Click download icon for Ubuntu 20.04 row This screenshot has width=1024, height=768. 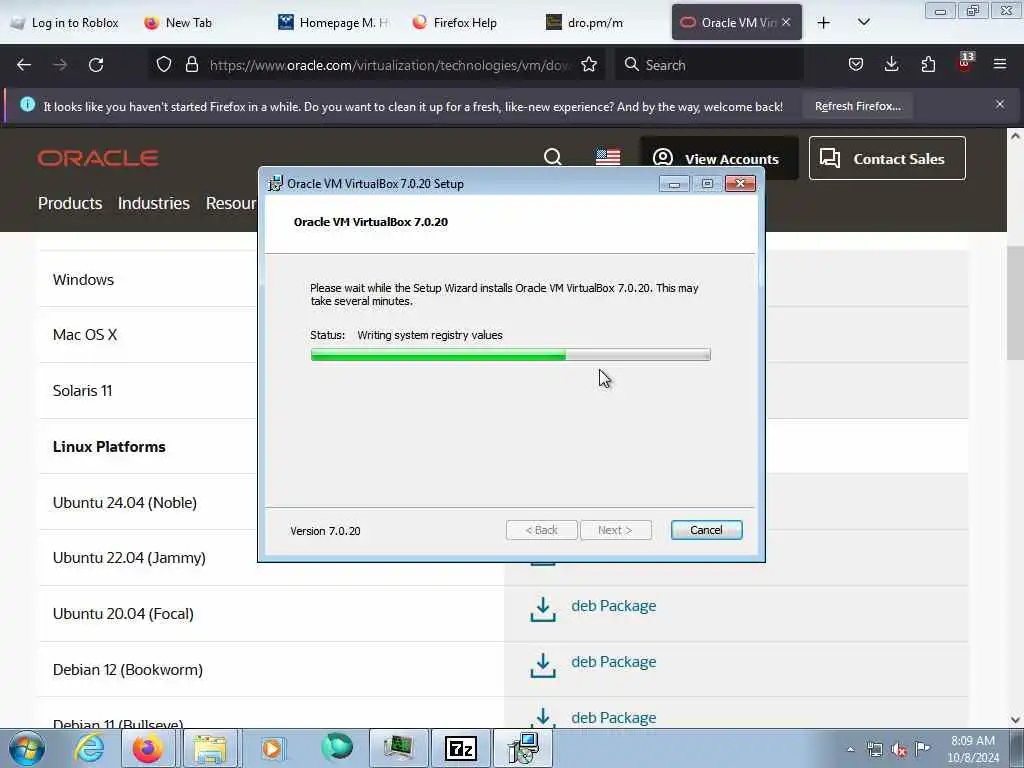[x=543, y=609]
